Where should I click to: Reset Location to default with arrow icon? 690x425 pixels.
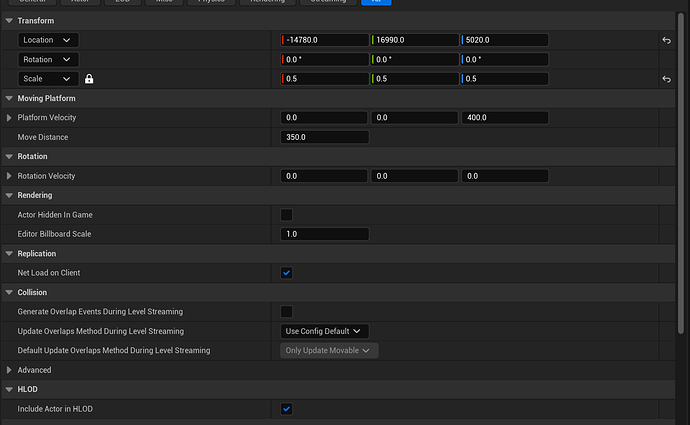pos(666,41)
